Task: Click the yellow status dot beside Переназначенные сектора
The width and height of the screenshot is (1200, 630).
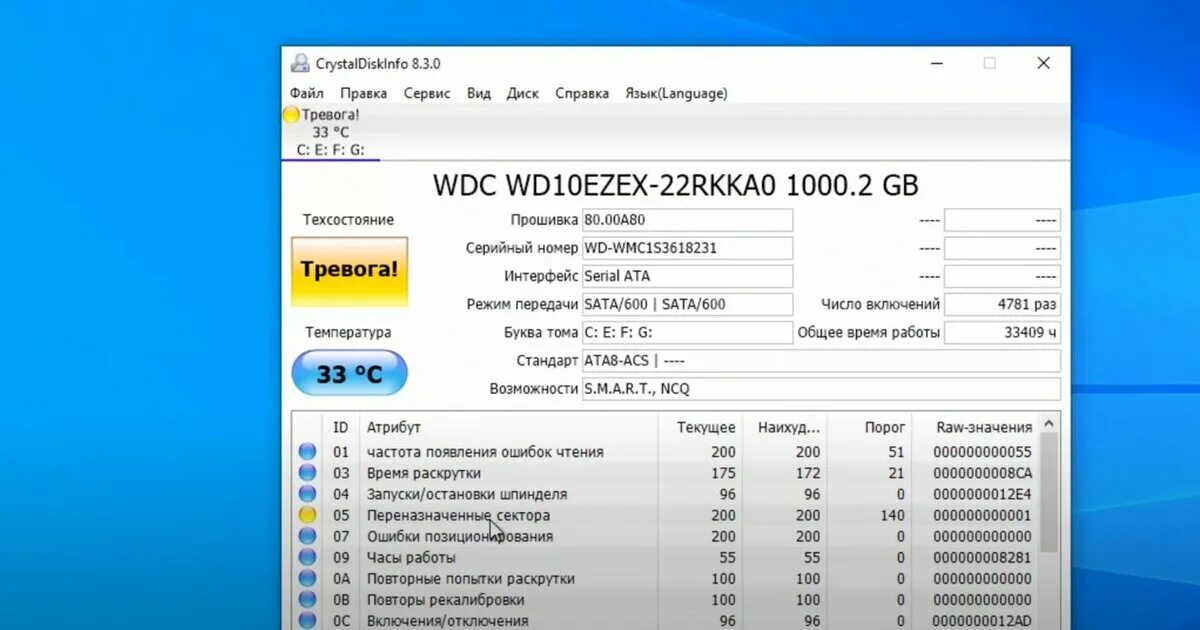Action: coord(309,514)
